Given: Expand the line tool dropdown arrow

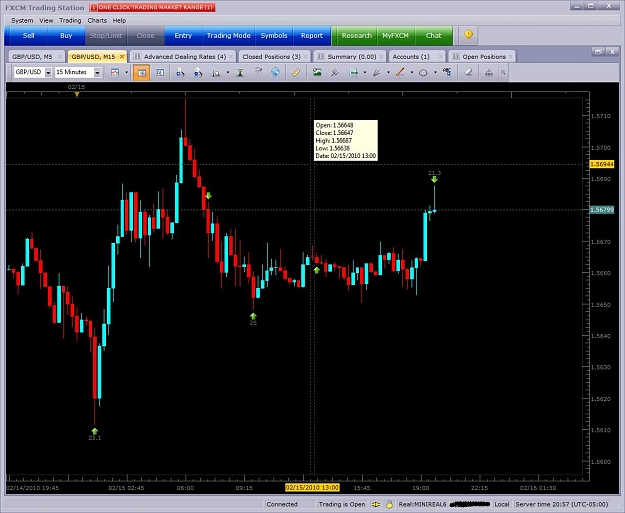Looking at the screenshot, I should (x=412, y=73).
